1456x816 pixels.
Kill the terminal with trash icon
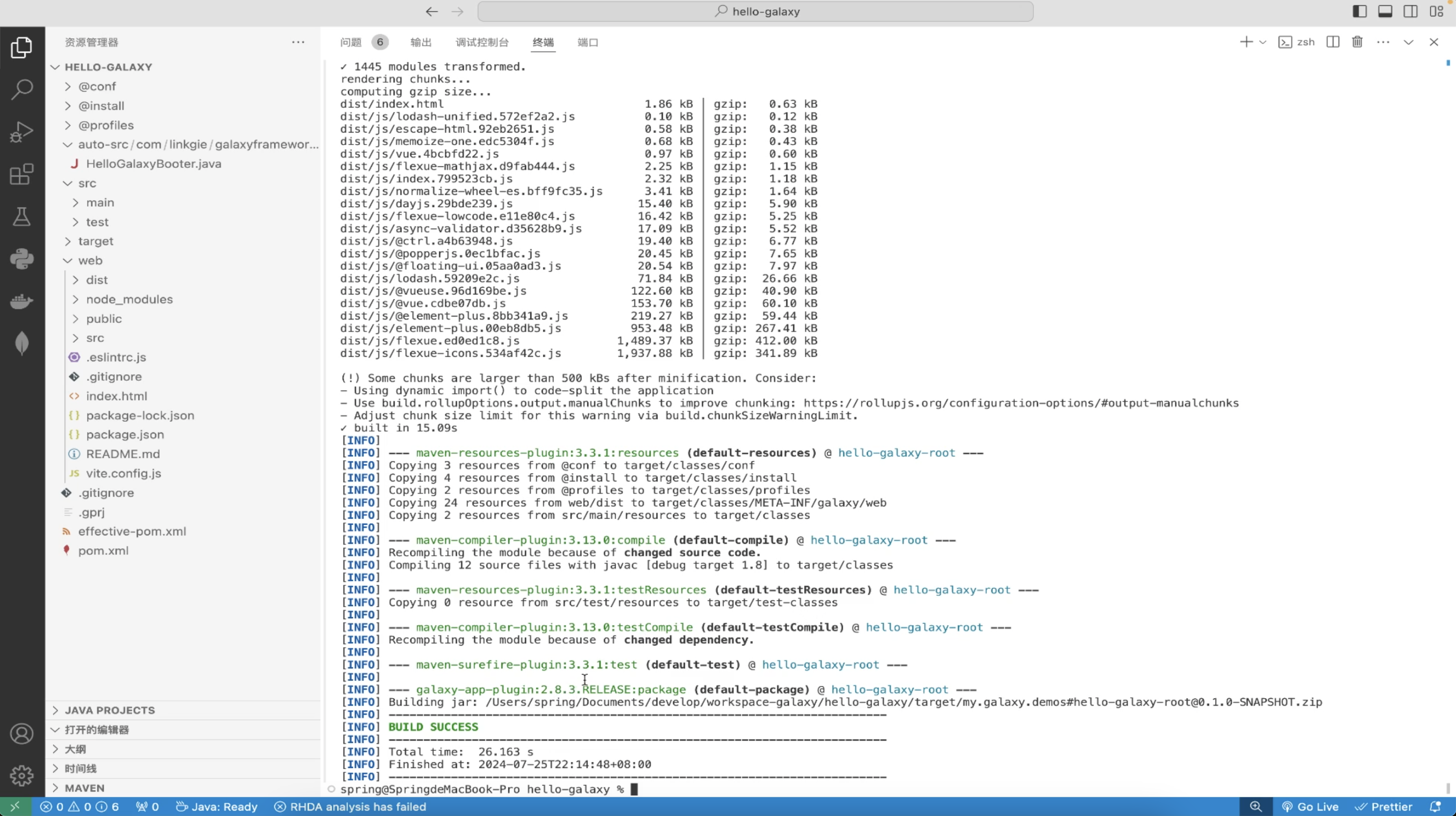[x=1357, y=42]
